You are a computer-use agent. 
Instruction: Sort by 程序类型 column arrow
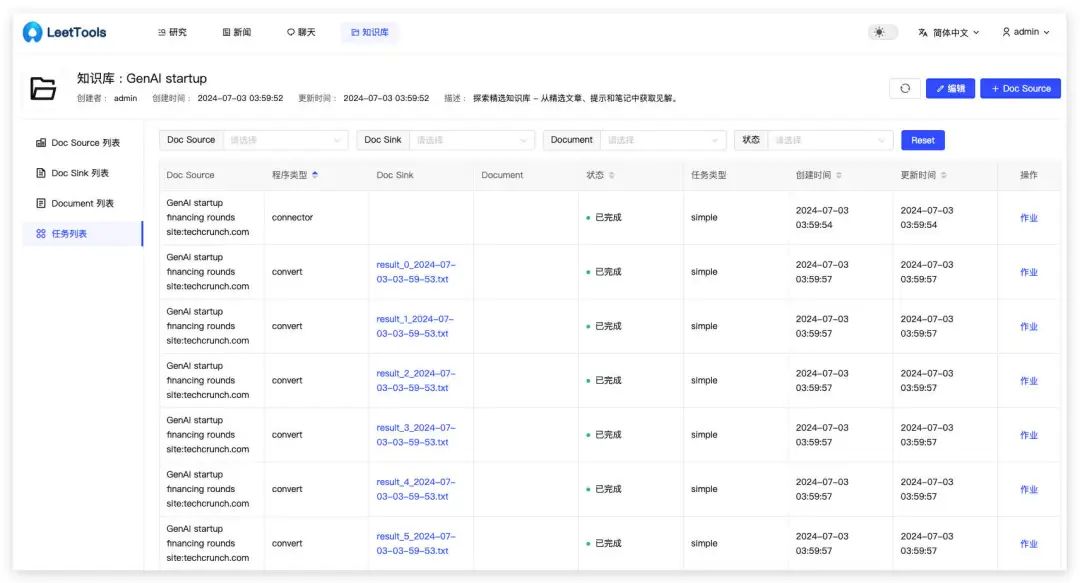[x=315, y=175]
